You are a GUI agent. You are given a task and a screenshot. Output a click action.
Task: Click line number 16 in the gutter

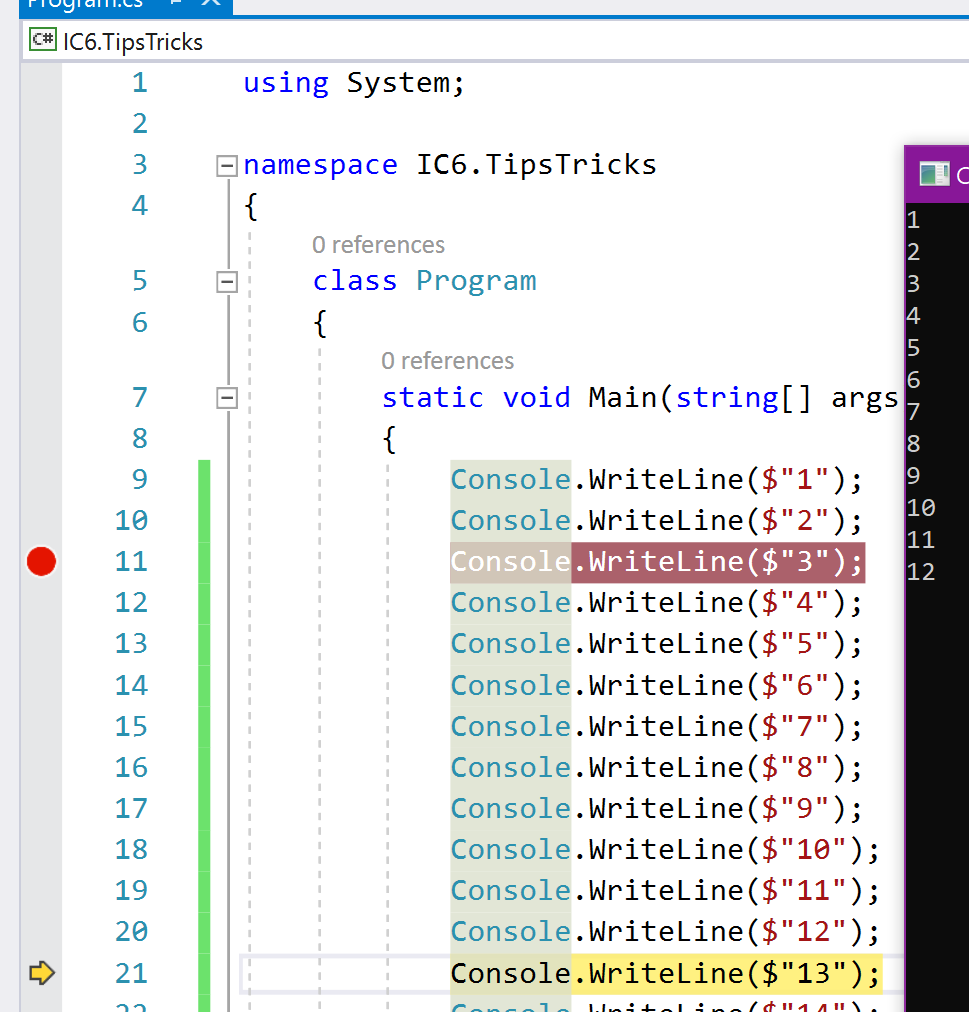[x=131, y=768]
